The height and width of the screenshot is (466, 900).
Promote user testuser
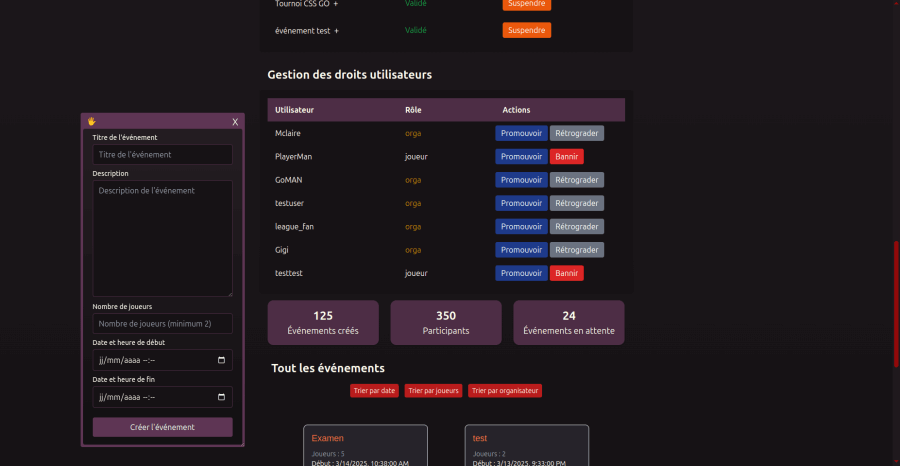coord(521,203)
